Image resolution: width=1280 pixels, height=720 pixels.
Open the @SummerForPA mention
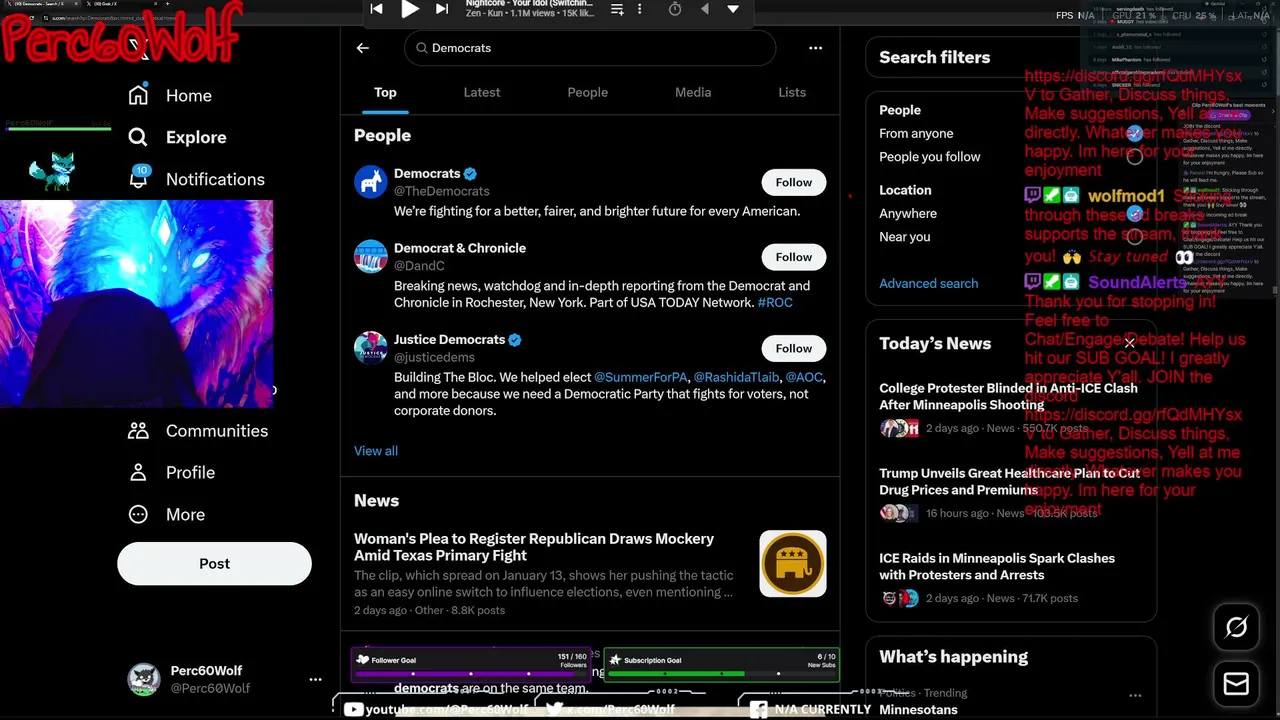[641, 377]
